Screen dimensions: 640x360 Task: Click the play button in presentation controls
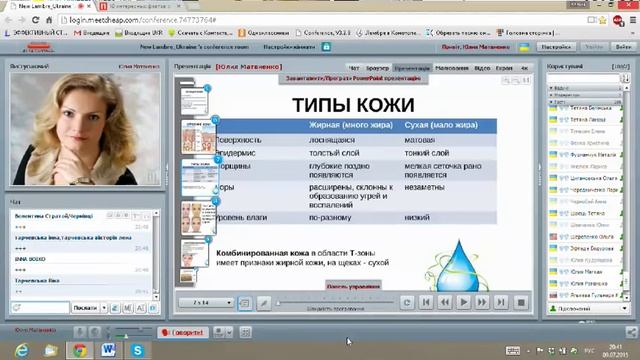(x=463, y=302)
